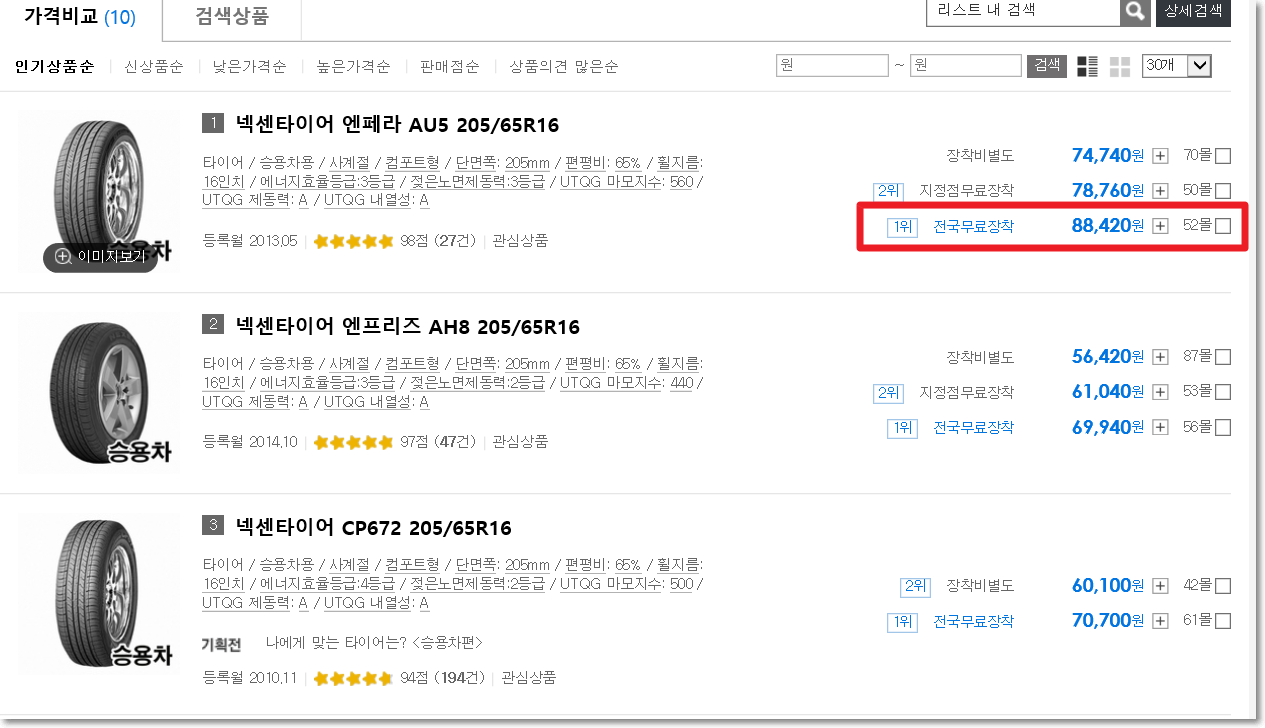
Task: Click UTQG 마모지수 560 spec link
Action: pyautogui.click(x=627, y=182)
